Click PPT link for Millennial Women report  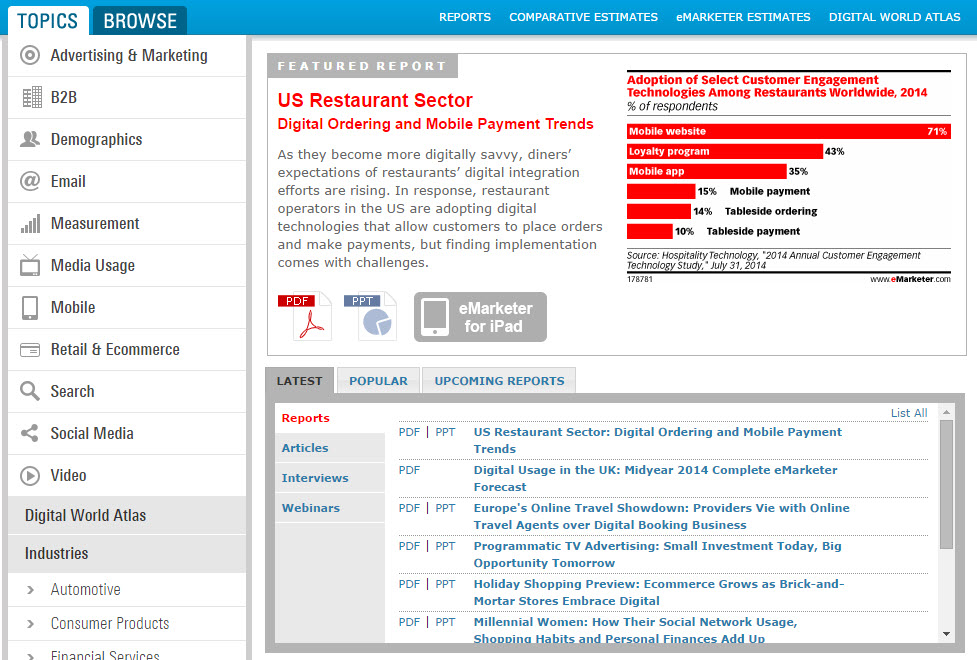click(x=446, y=622)
